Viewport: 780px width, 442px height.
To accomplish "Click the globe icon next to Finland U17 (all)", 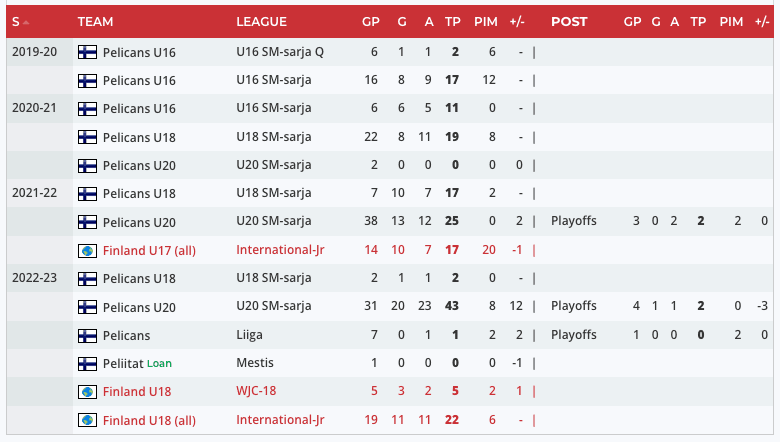I will [x=86, y=250].
